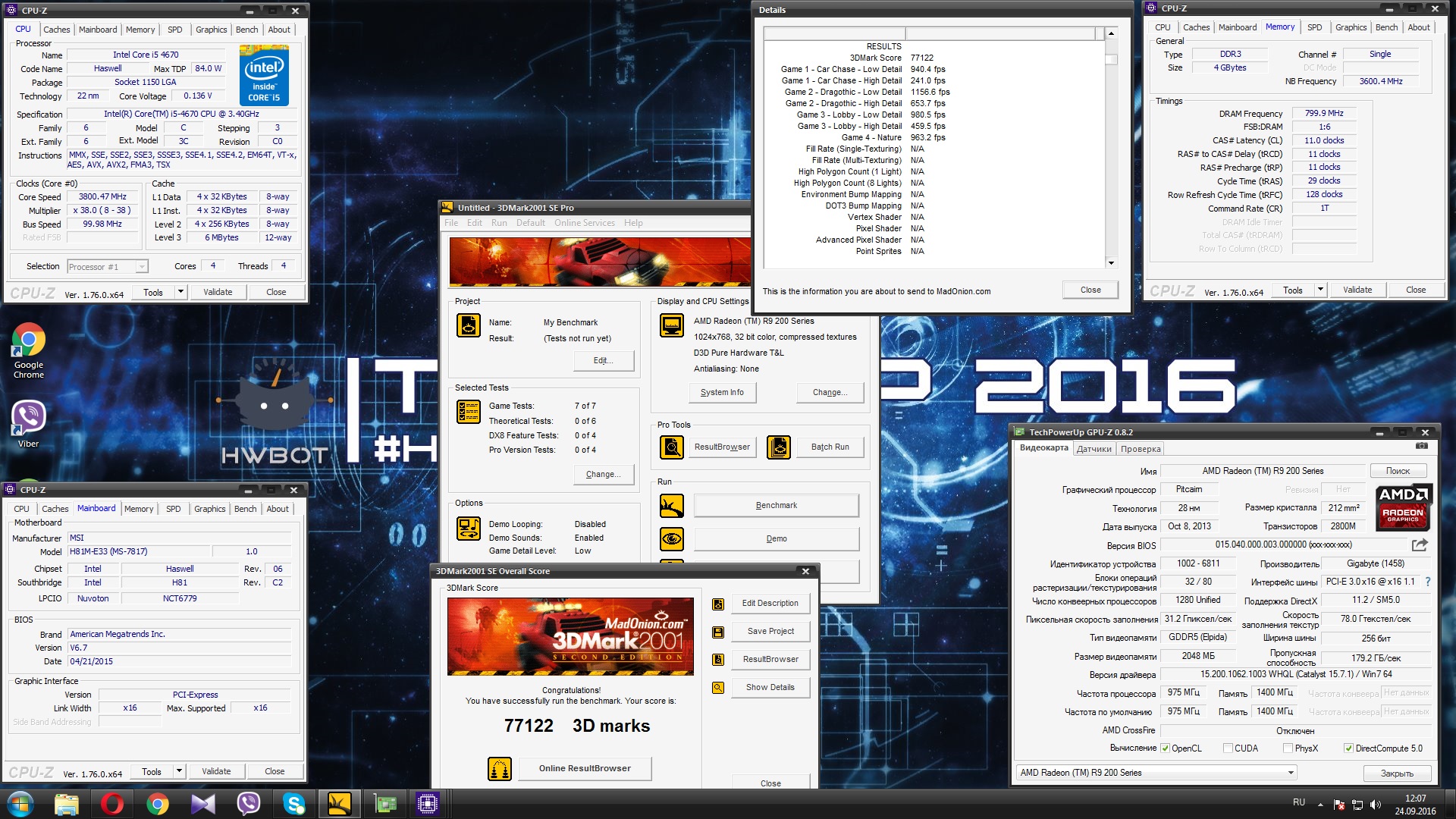Click the Benchmark button in Run section

pos(777,505)
